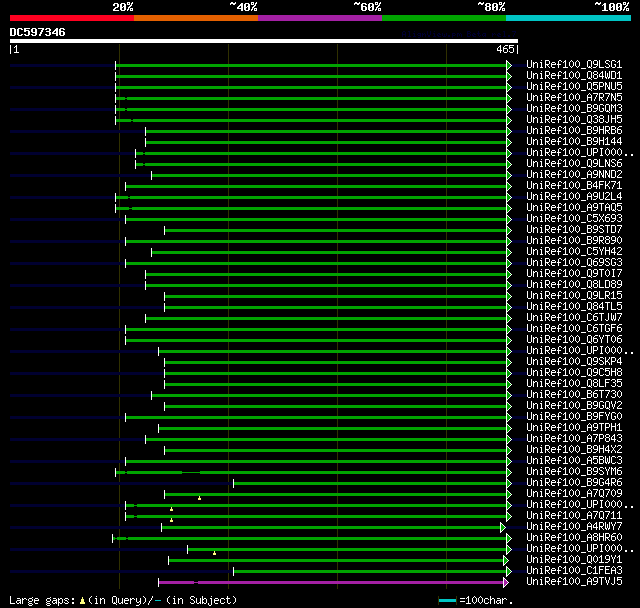Click the start tick of the UniRef100_B9STD7 alignment
Viewport: 640px width, 608px height.
[164, 231]
